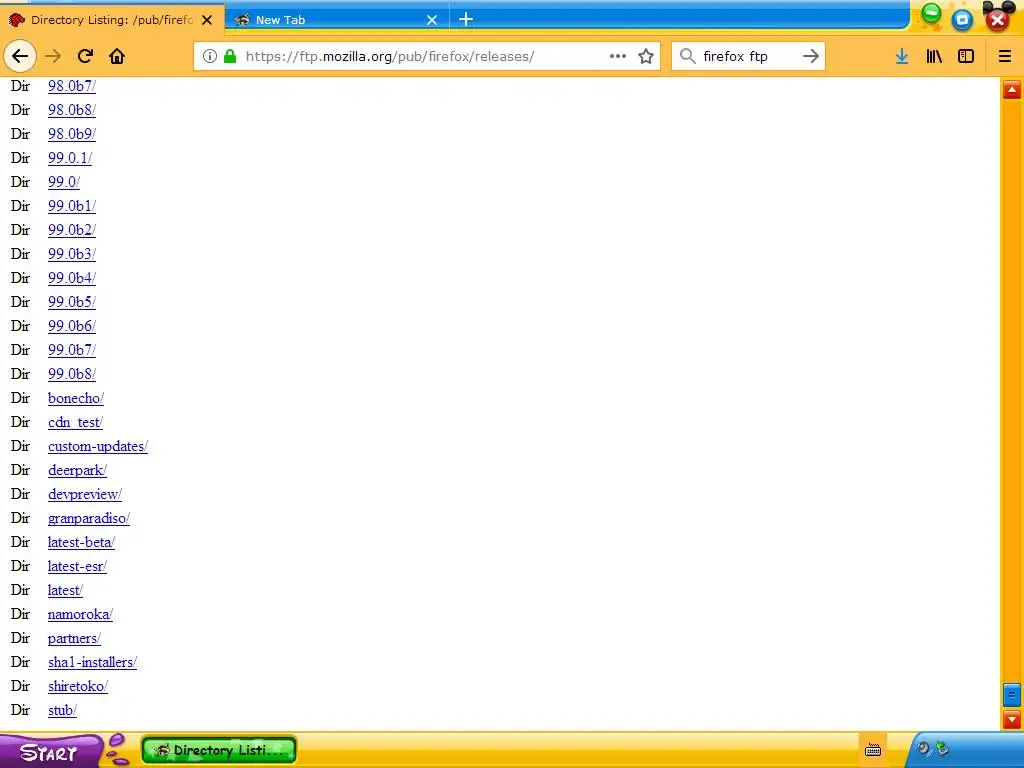The height and width of the screenshot is (768, 1024).
Task: Go to partners/ directory
Action: click(x=74, y=638)
